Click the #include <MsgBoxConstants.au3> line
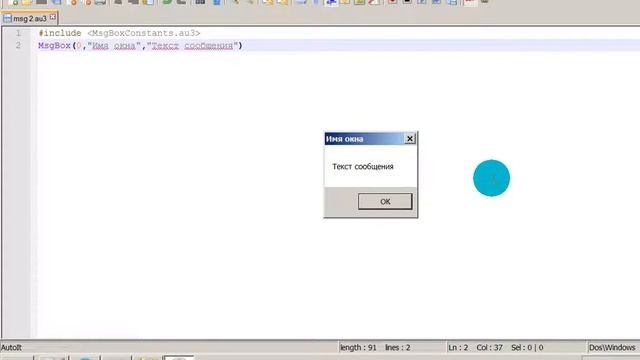The height and width of the screenshot is (360, 640). pyautogui.click(x=119, y=33)
